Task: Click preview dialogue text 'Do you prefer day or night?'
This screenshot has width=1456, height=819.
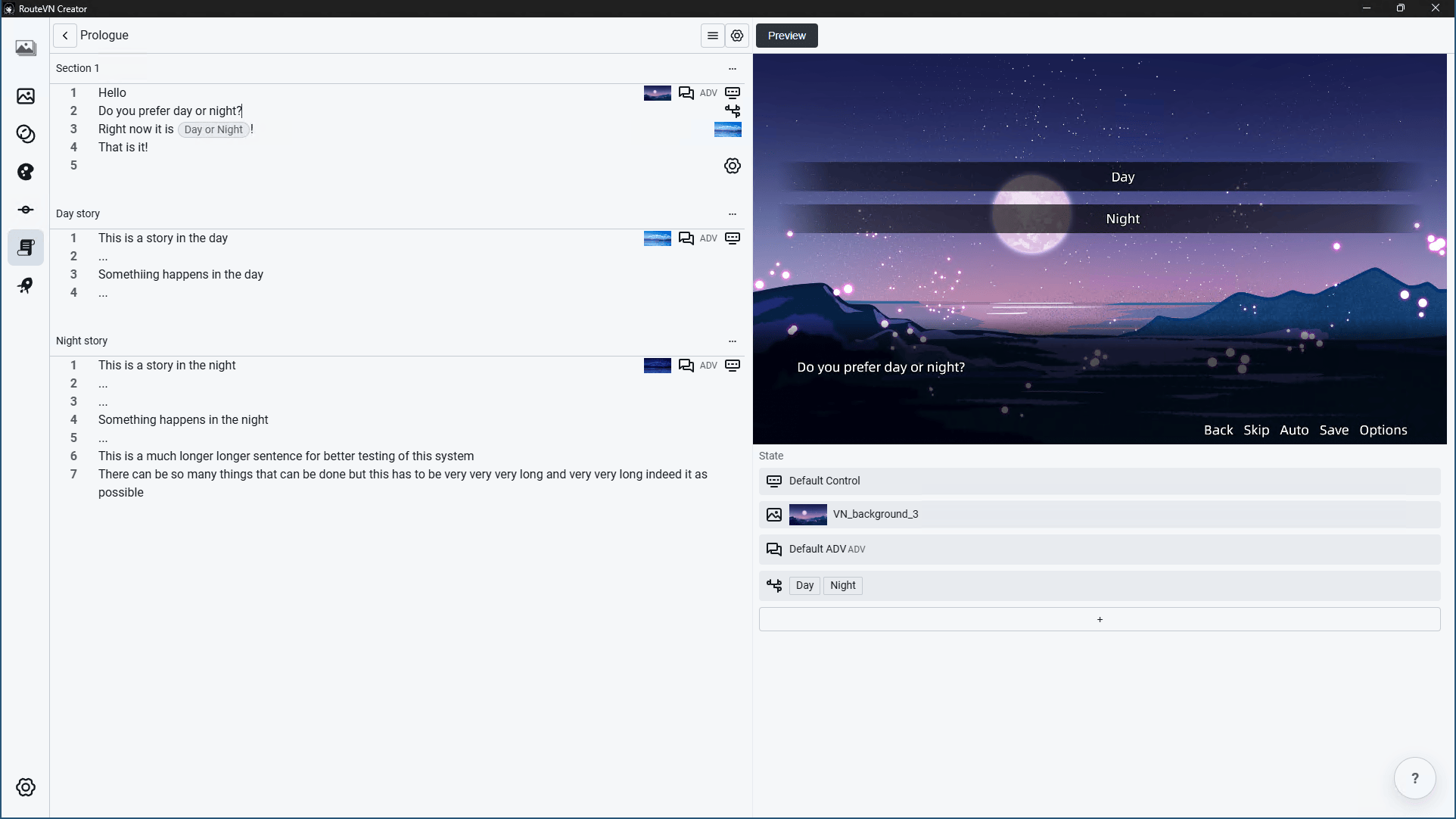Action: coord(881,367)
